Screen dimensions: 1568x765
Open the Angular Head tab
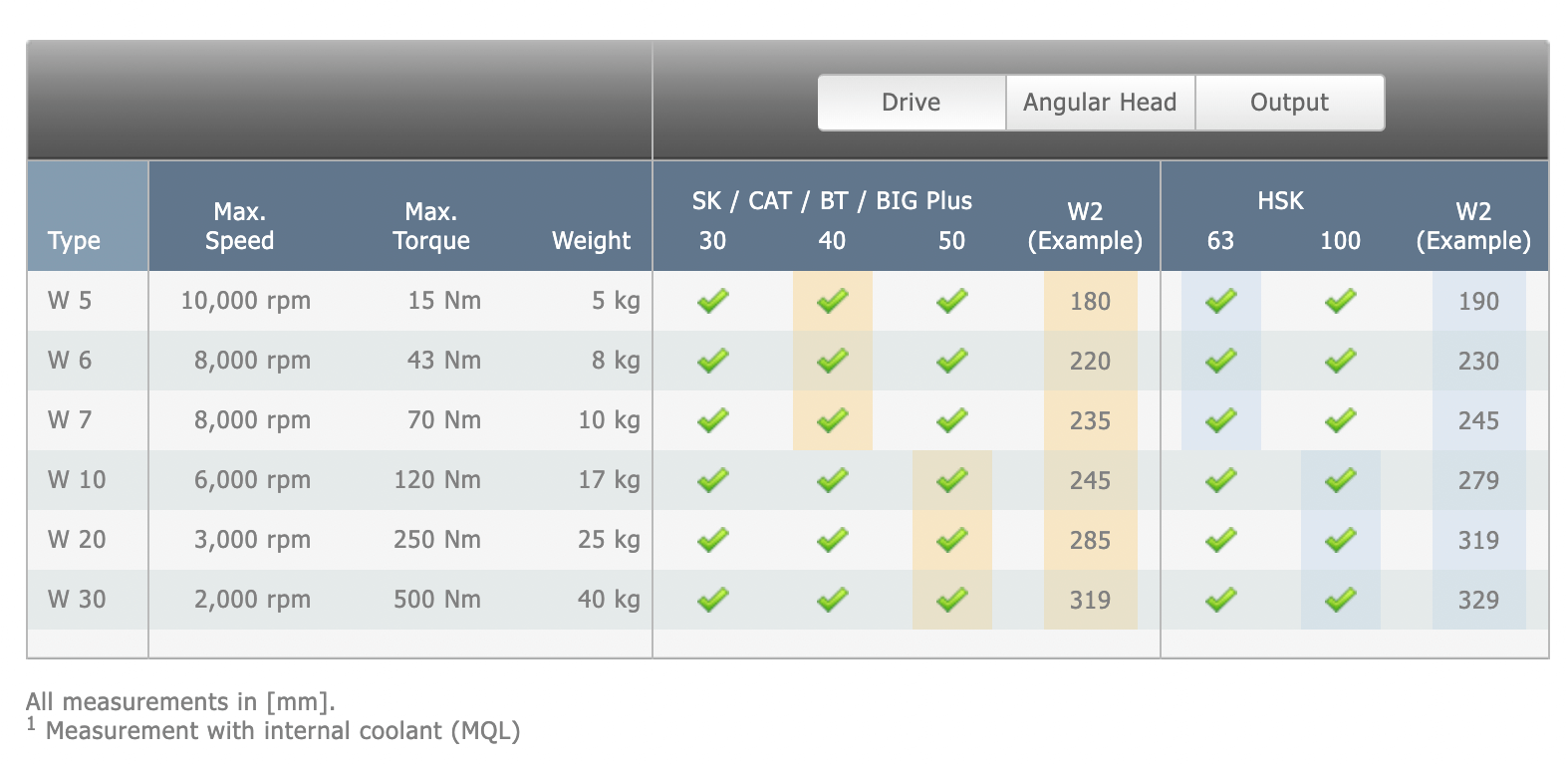point(1100,103)
